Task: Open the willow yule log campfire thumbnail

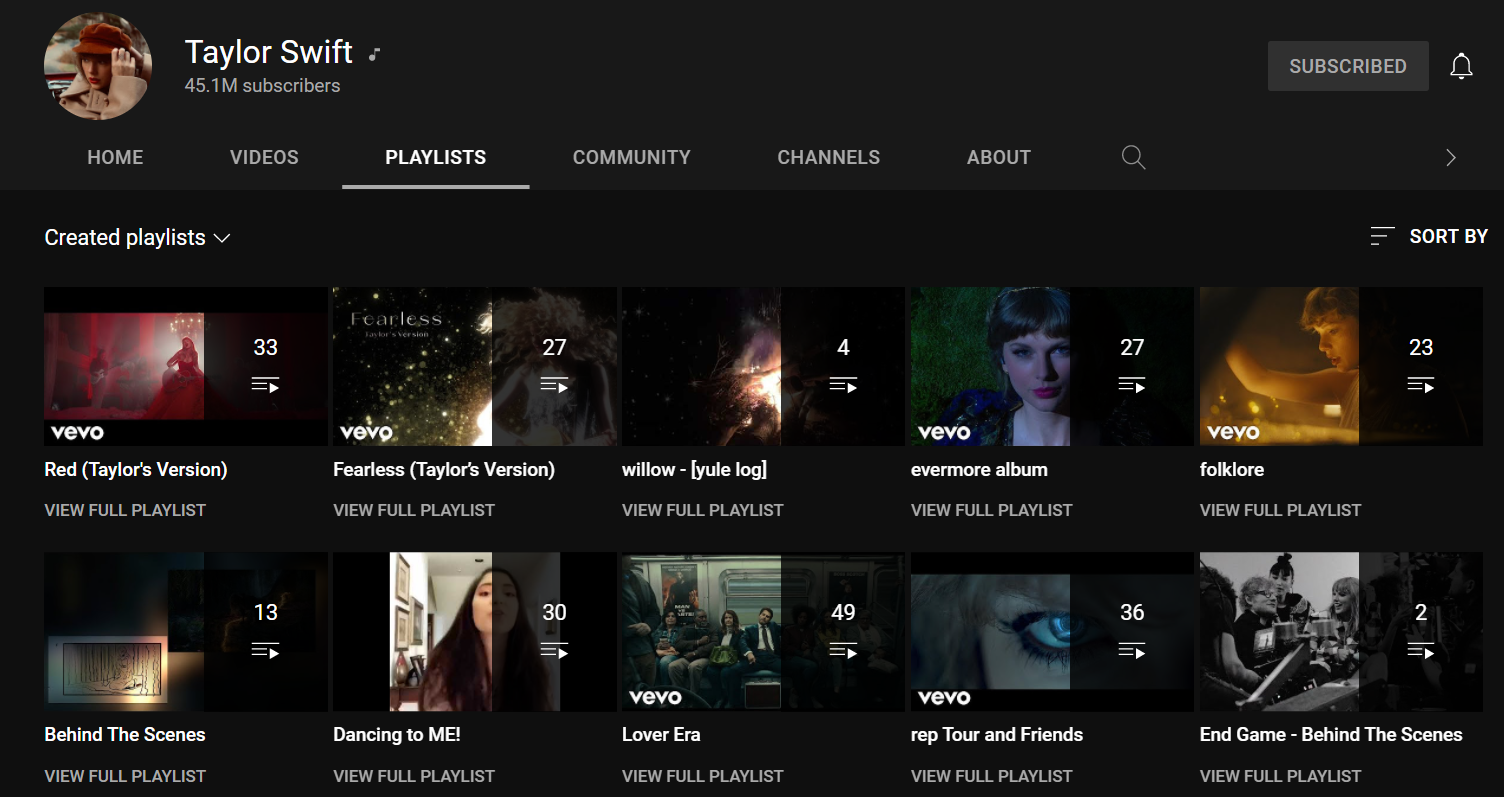Action: click(763, 366)
